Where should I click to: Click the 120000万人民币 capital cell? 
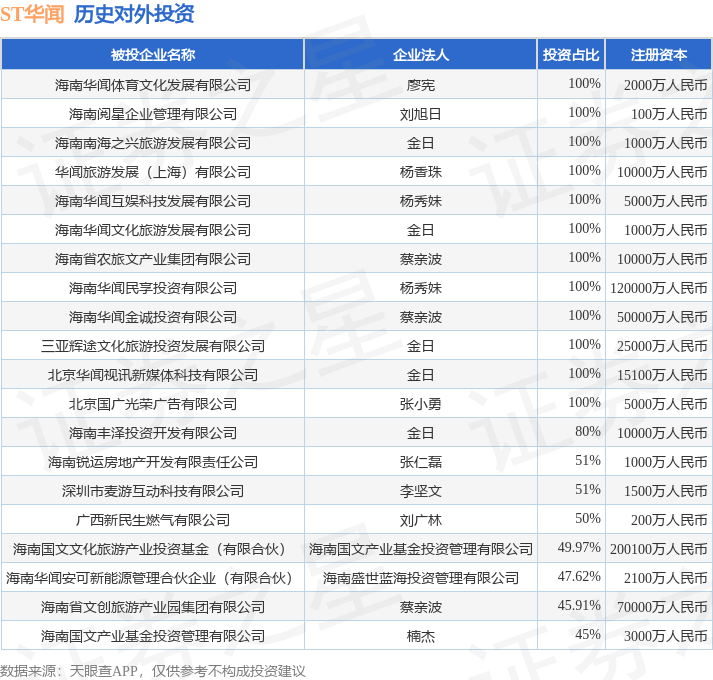658,288
